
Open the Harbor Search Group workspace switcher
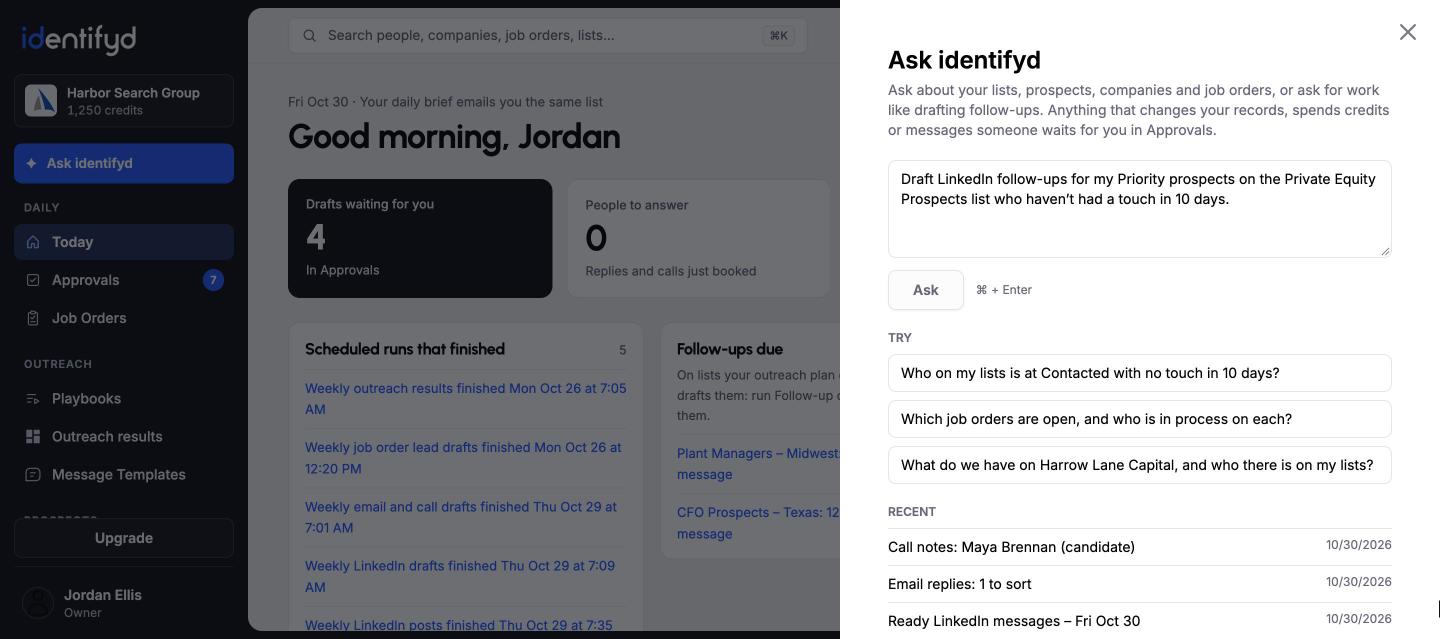pos(124,100)
